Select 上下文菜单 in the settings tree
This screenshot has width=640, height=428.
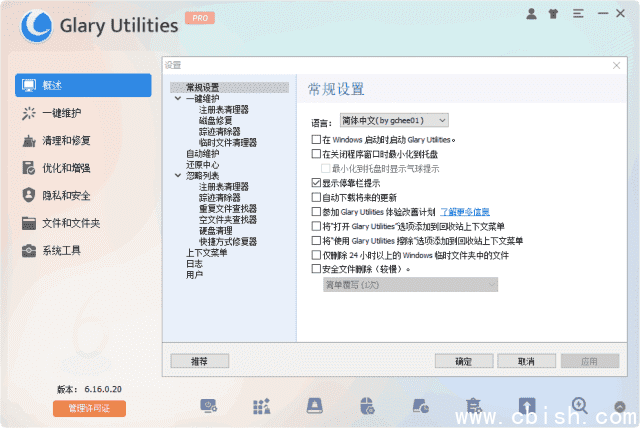206,253
